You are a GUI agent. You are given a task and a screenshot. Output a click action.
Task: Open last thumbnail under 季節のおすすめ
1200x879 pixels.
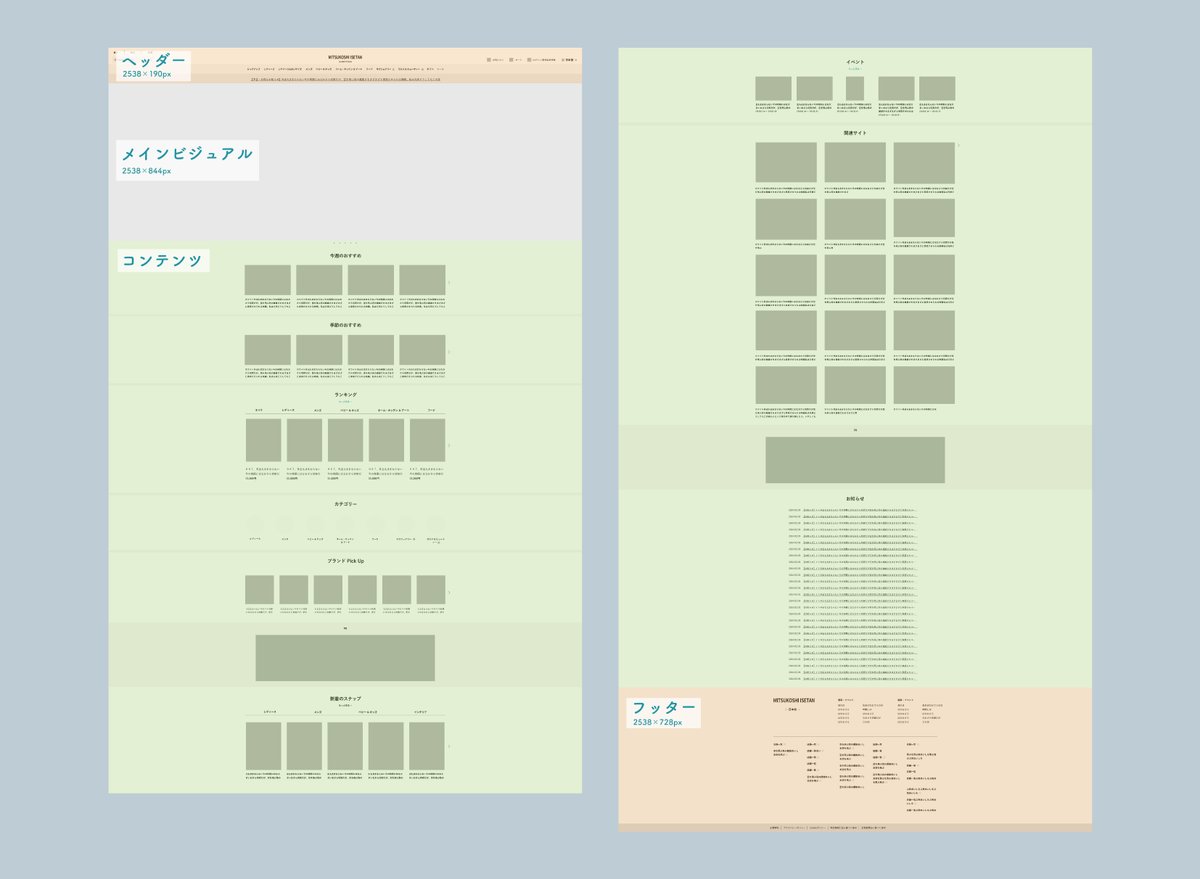coord(422,349)
